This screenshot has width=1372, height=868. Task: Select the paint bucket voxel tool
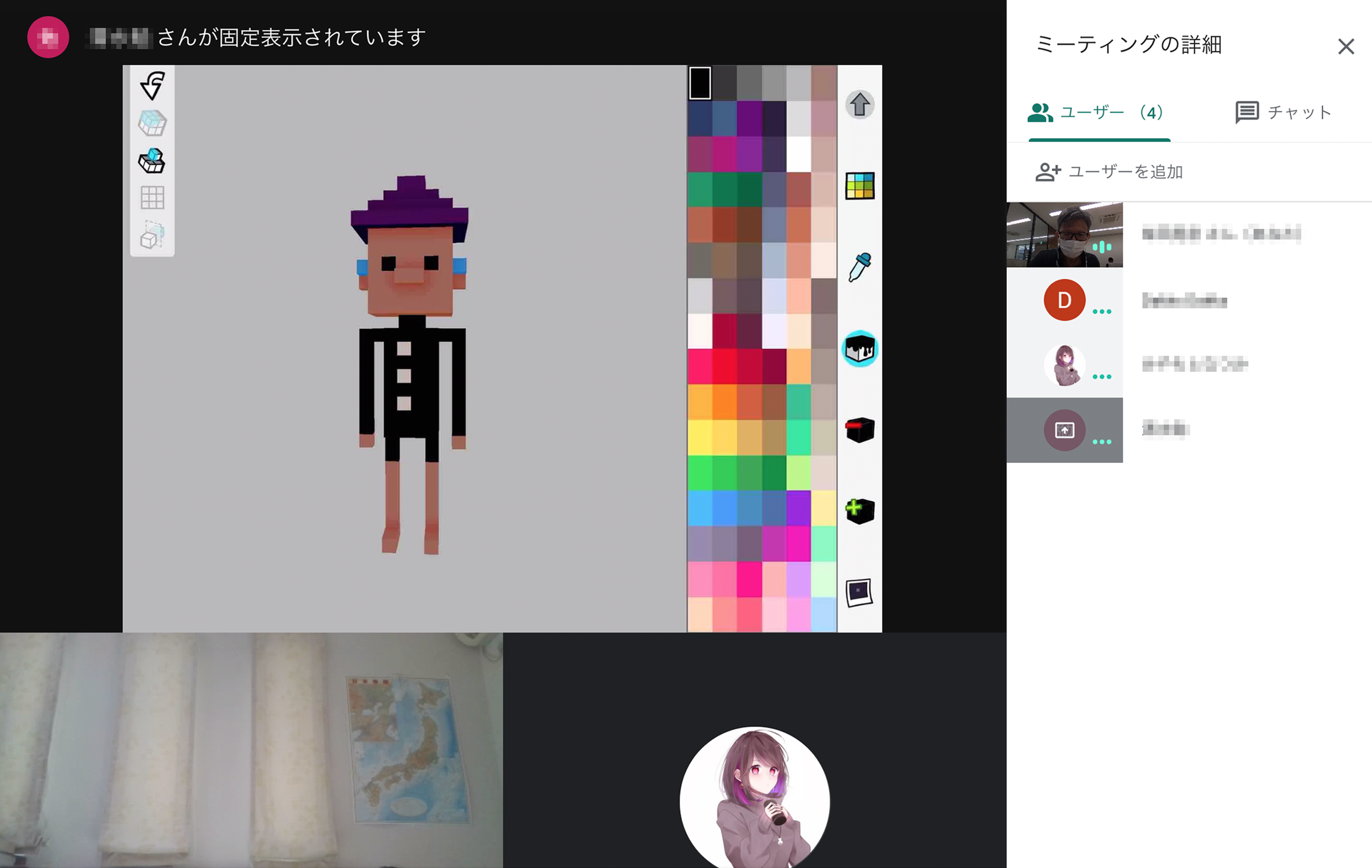pos(859,348)
